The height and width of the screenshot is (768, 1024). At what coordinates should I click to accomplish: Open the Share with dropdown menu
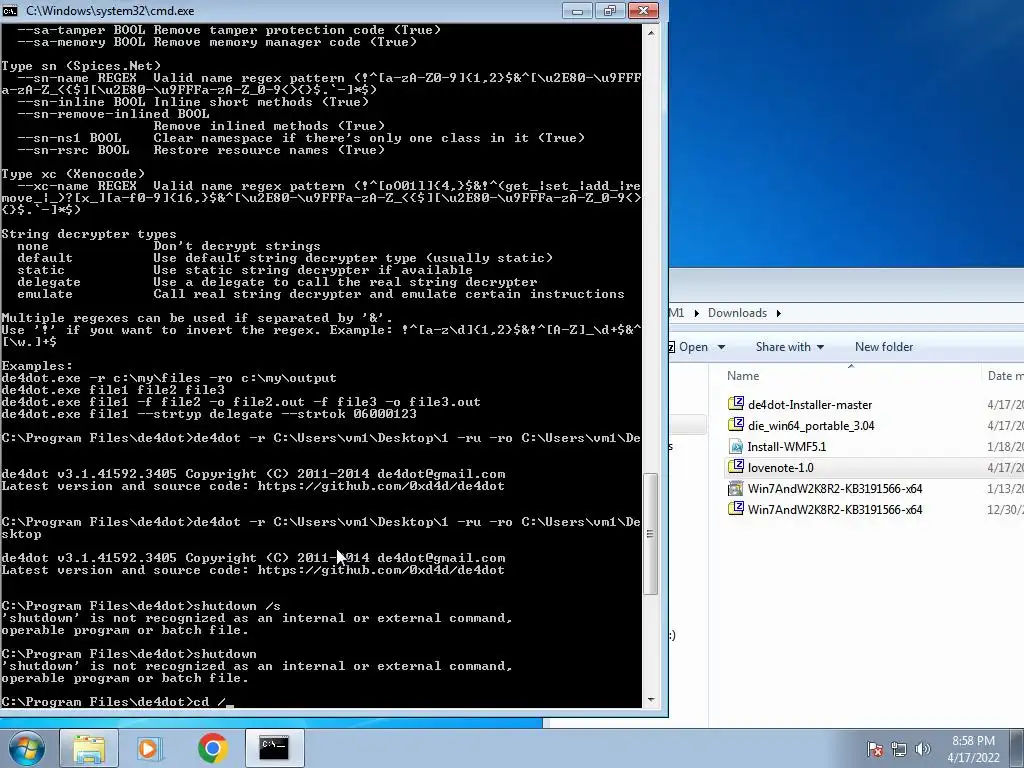coord(790,347)
